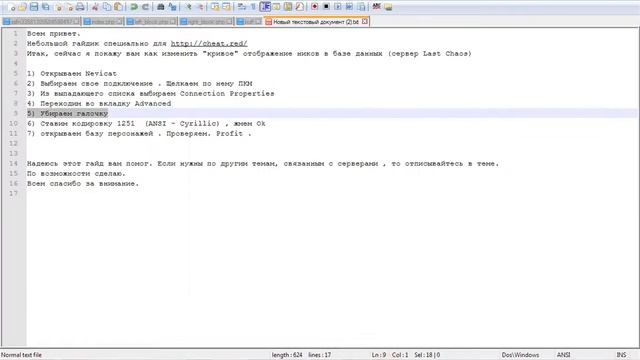640x360 pixels.
Task: Click the Save Recorded Macro icon
Action: click(361, 7)
